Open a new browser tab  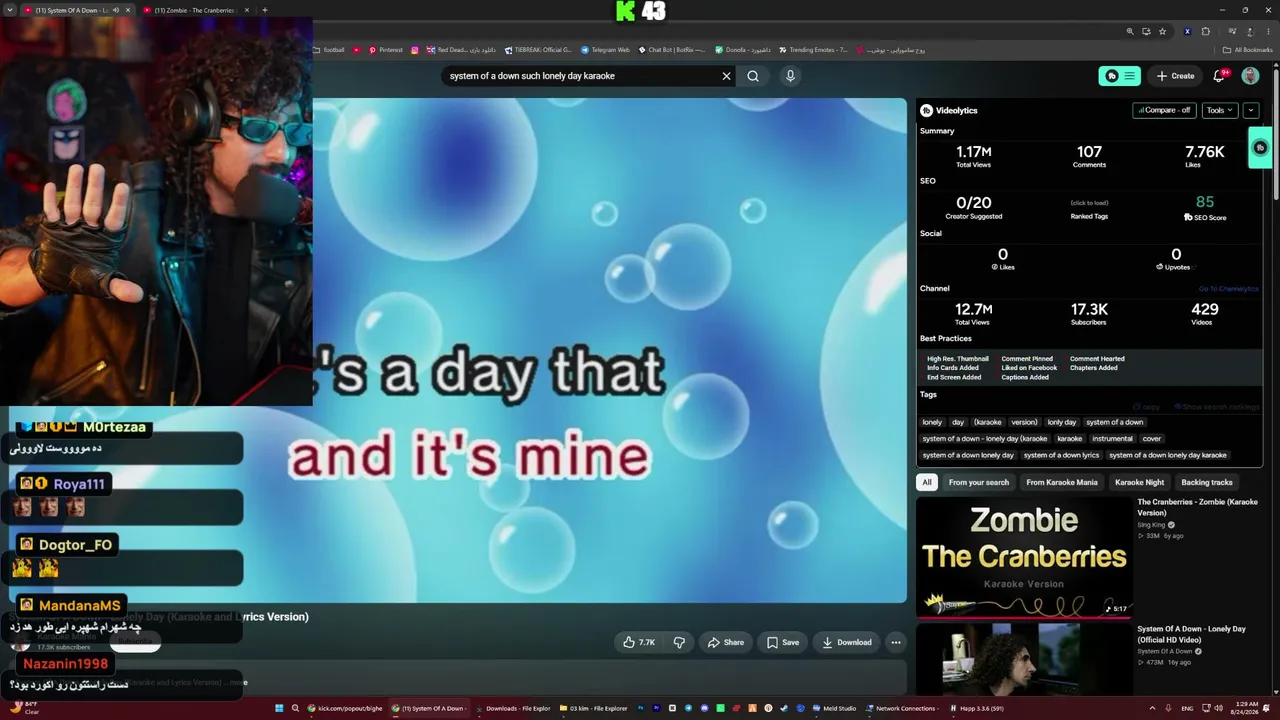(x=264, y=10)
